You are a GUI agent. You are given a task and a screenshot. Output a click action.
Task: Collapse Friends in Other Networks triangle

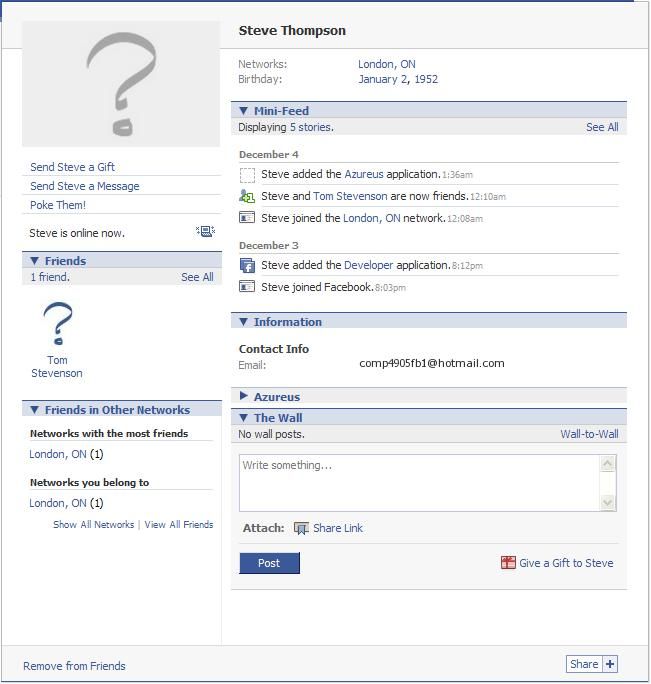[34, 410]
